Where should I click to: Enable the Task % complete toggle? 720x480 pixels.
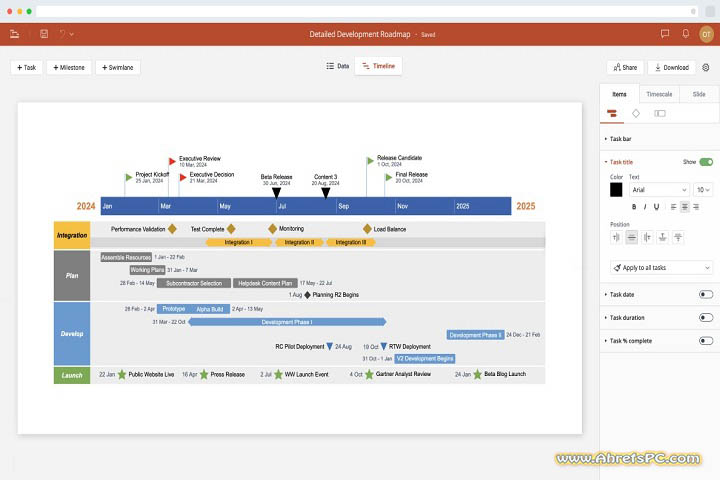(x=706, y=341)
